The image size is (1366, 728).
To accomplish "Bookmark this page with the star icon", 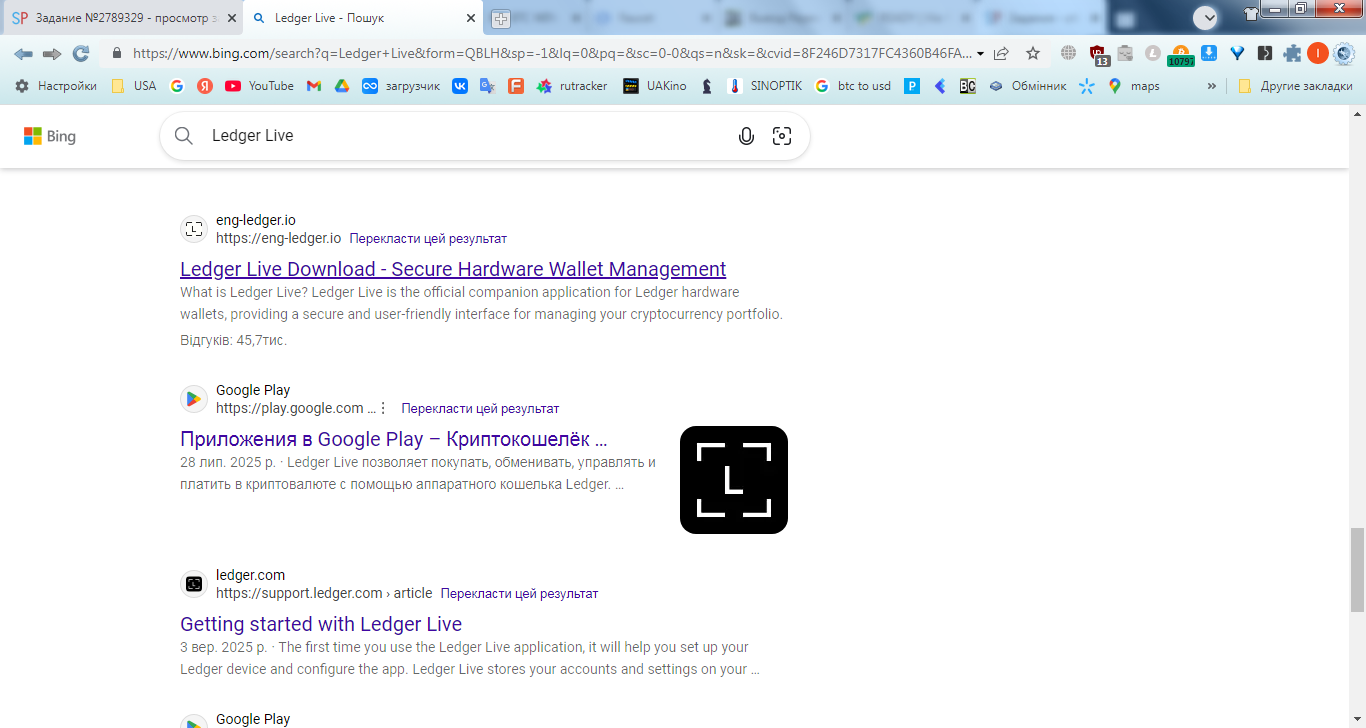I will pyautogui.click(x=1033, y=54).
